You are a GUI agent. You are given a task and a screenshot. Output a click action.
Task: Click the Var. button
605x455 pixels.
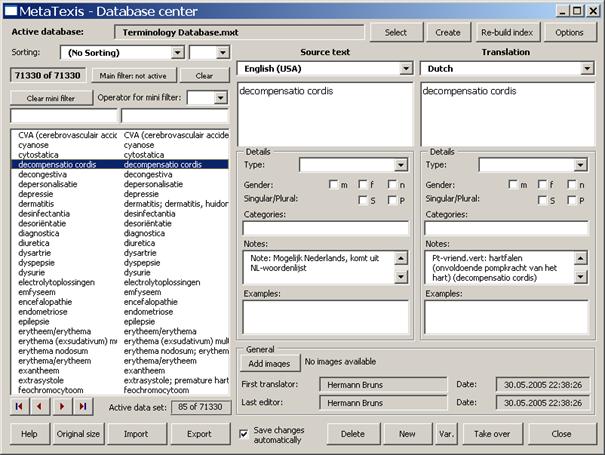[x=446, y=434]
